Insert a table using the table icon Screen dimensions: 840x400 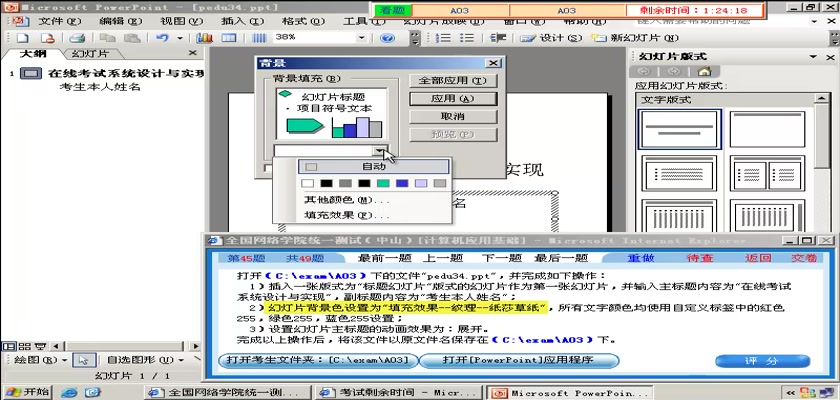point(229,38)
